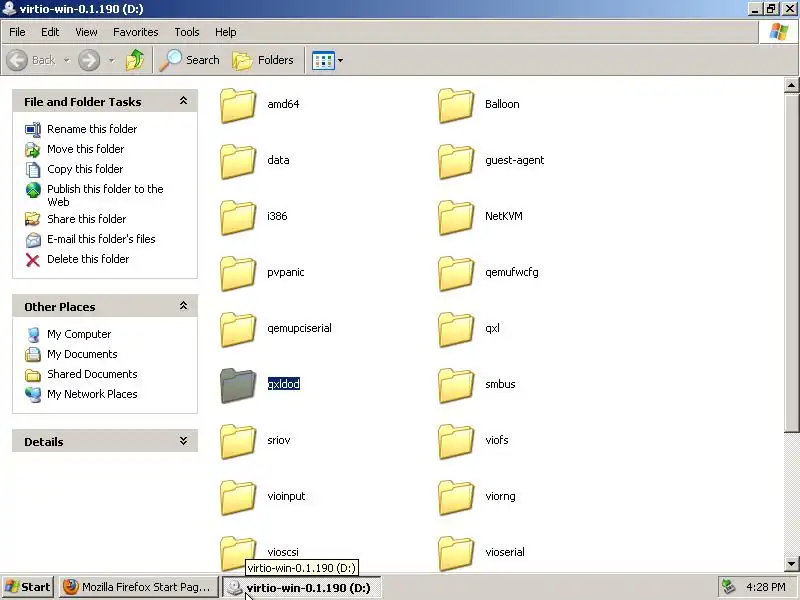This screenshot has width=800, height=600.
Task: Expand the Details panel
Action: [x=183, y=441]
